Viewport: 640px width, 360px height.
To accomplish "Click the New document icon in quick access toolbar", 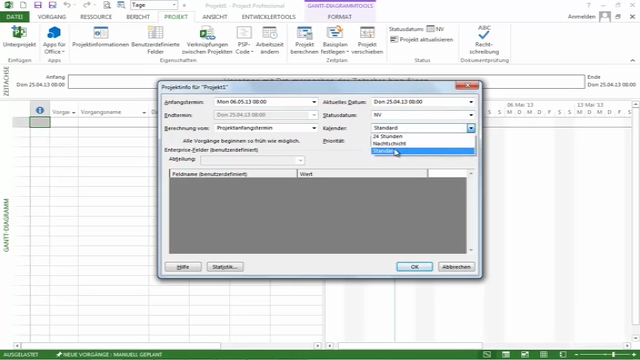I will (23, 5).
